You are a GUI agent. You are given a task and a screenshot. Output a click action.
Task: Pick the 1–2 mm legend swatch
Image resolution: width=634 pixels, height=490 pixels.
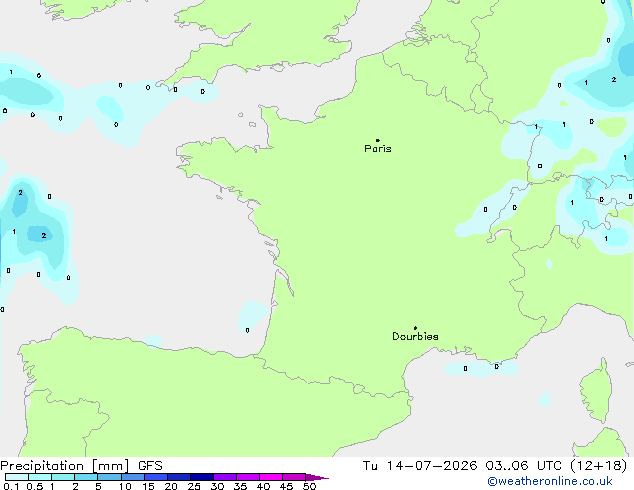click(x=63, y=477)
